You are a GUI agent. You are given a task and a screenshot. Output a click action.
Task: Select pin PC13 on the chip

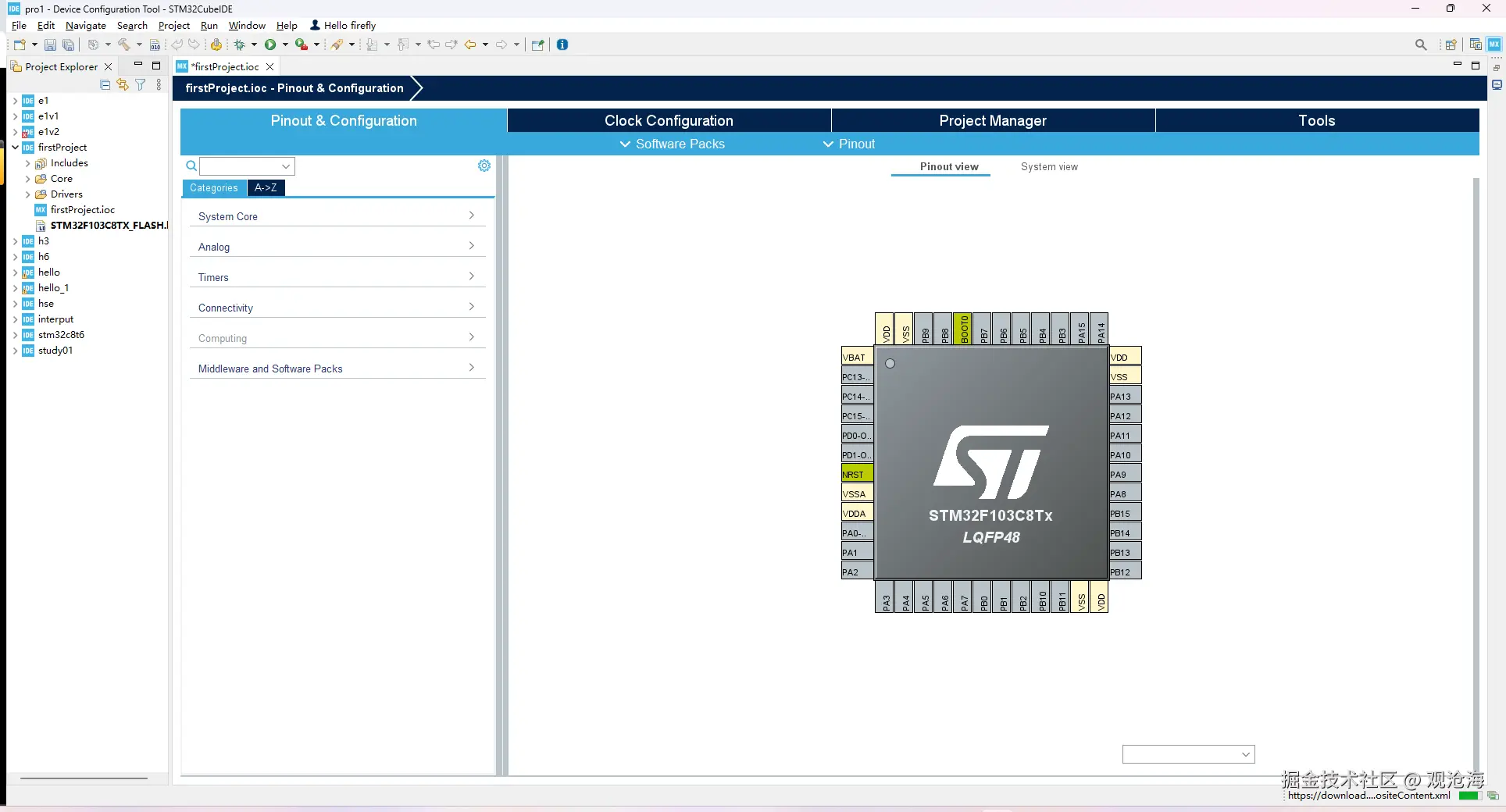pyautogui.click(x=858, y=376)
